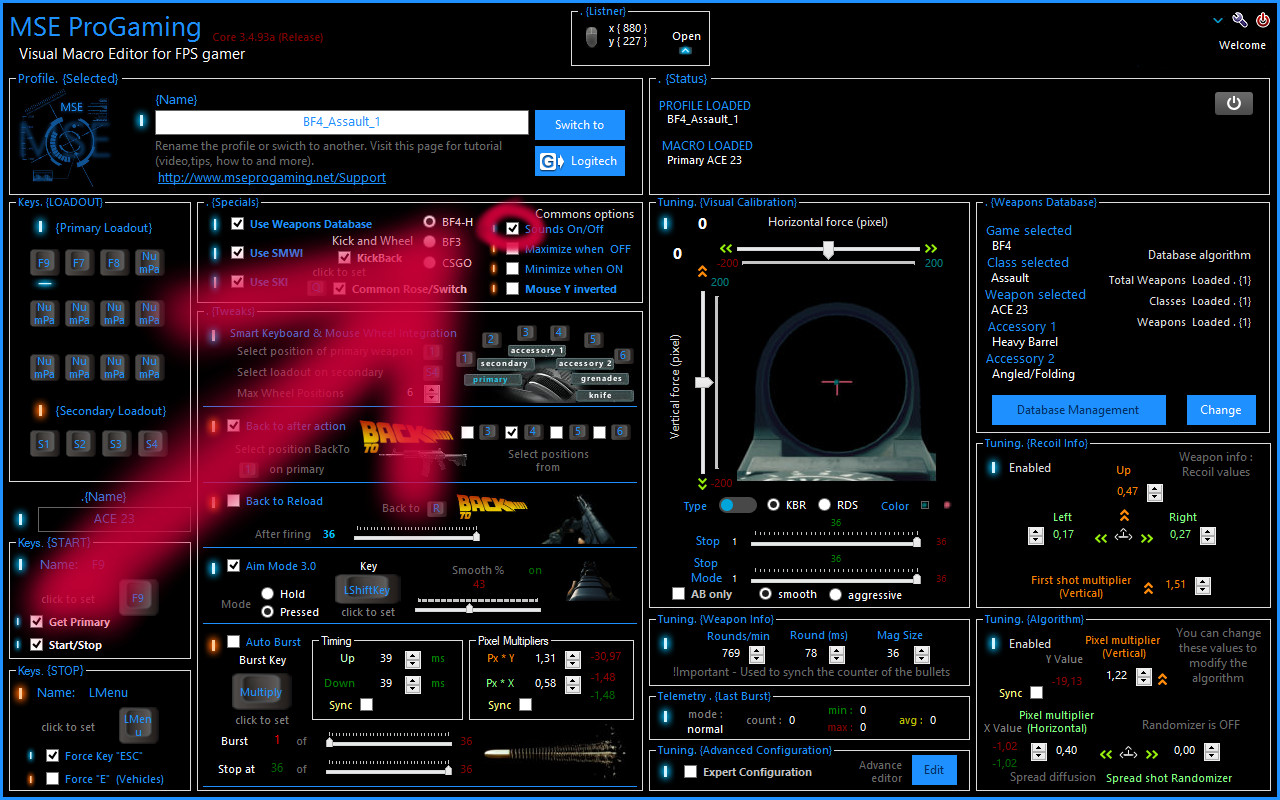Screen dimensions: 1280x800
Task: Click the S3 key in Secondary Loadout
Action: (115, 443)
